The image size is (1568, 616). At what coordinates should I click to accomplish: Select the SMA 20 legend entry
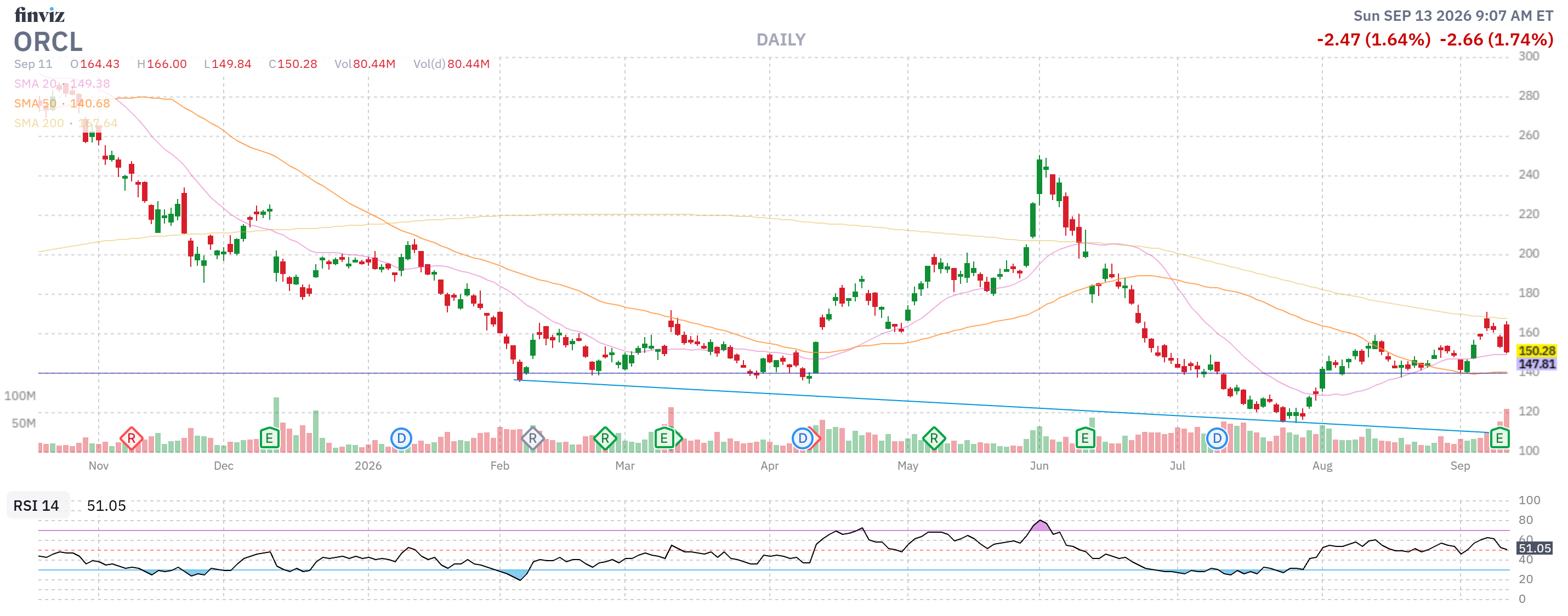point(62,83)
